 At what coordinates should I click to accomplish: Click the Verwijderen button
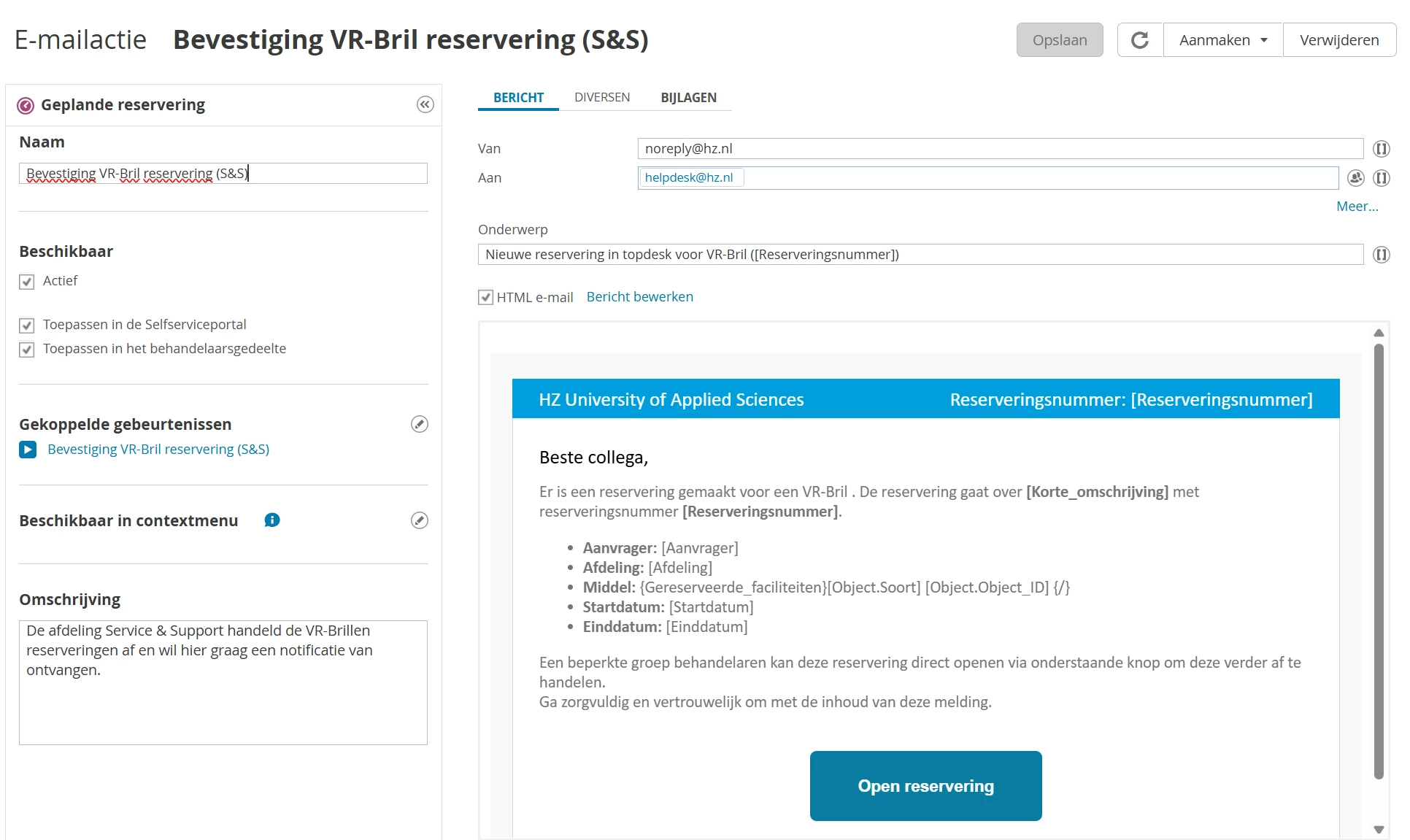tap(1338, 40)
